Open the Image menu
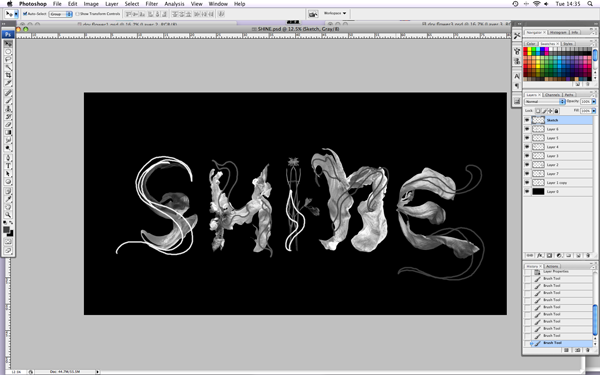Image resolution: width=600 pixels, height=375 pixels. (x=91, y=4)
